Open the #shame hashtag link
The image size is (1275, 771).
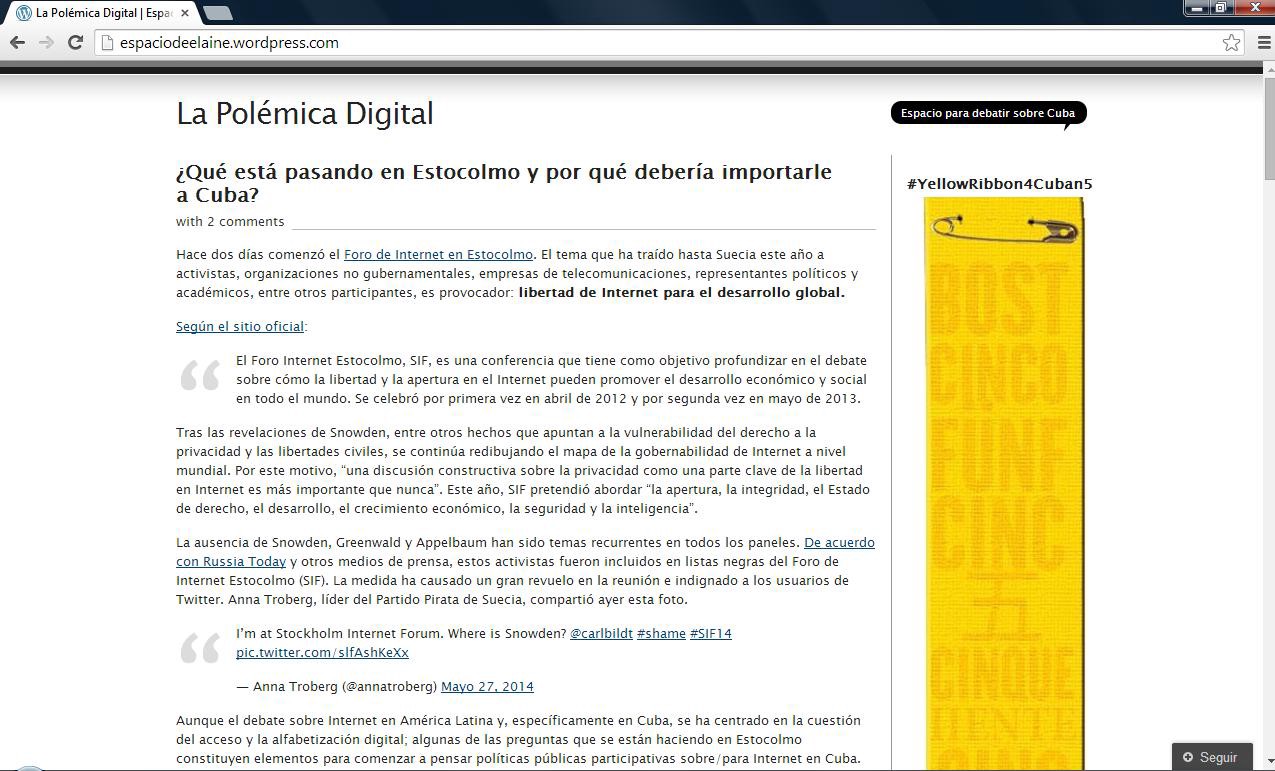coord(661,634)
